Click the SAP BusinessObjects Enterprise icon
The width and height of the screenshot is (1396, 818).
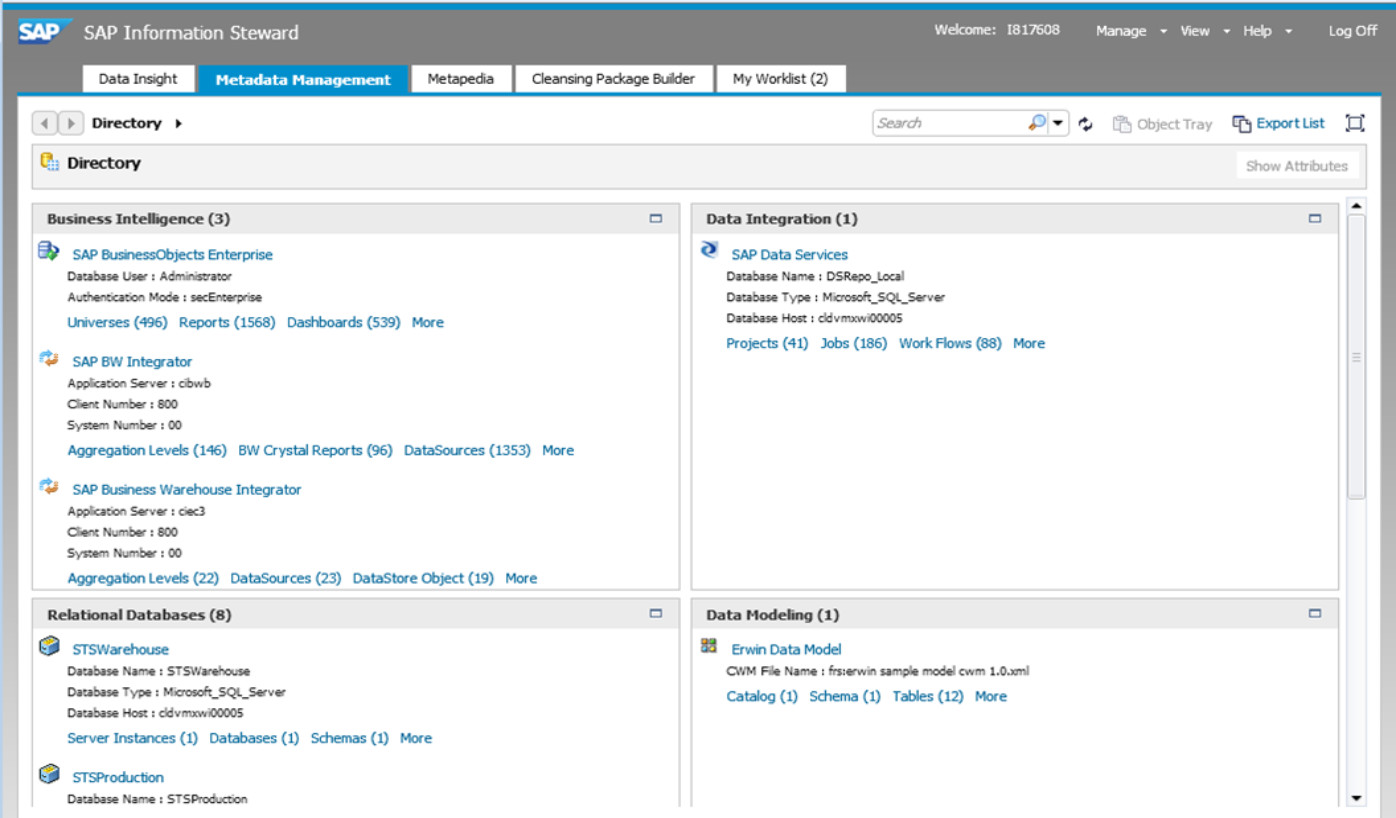(x=49, y=250)
